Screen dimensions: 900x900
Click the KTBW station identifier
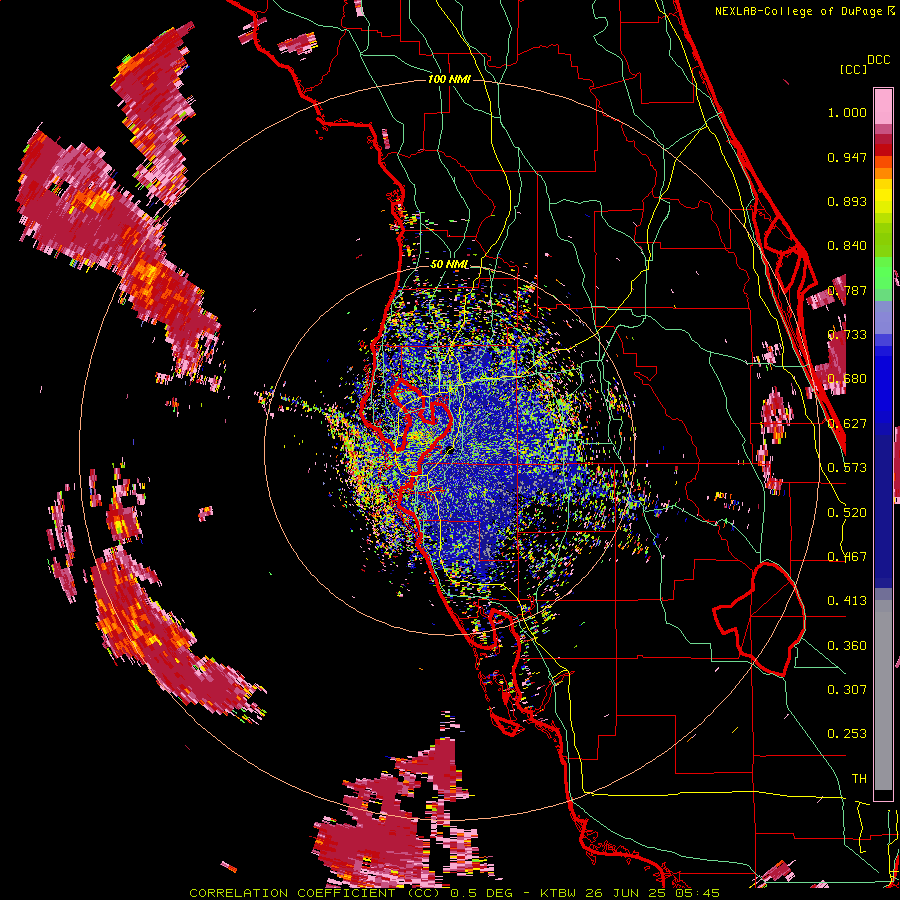[560, 893]
